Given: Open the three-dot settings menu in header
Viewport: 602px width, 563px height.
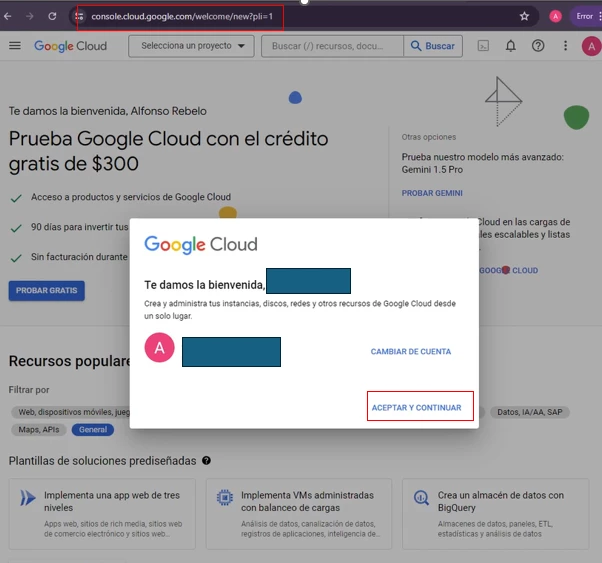Looking at the screenshot, I should [565, 46].
